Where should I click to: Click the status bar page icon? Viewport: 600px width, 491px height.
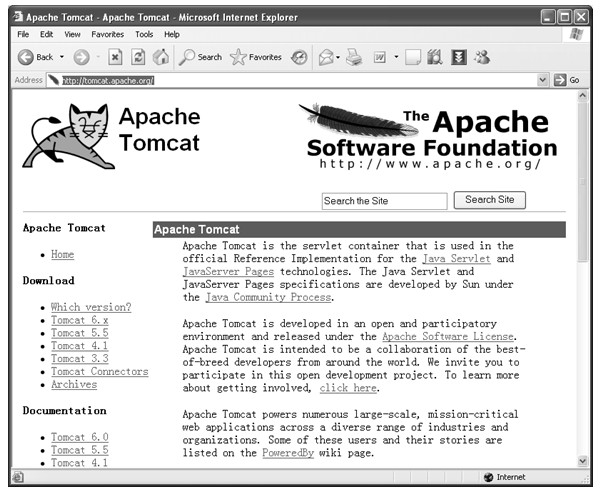[18, 477]
